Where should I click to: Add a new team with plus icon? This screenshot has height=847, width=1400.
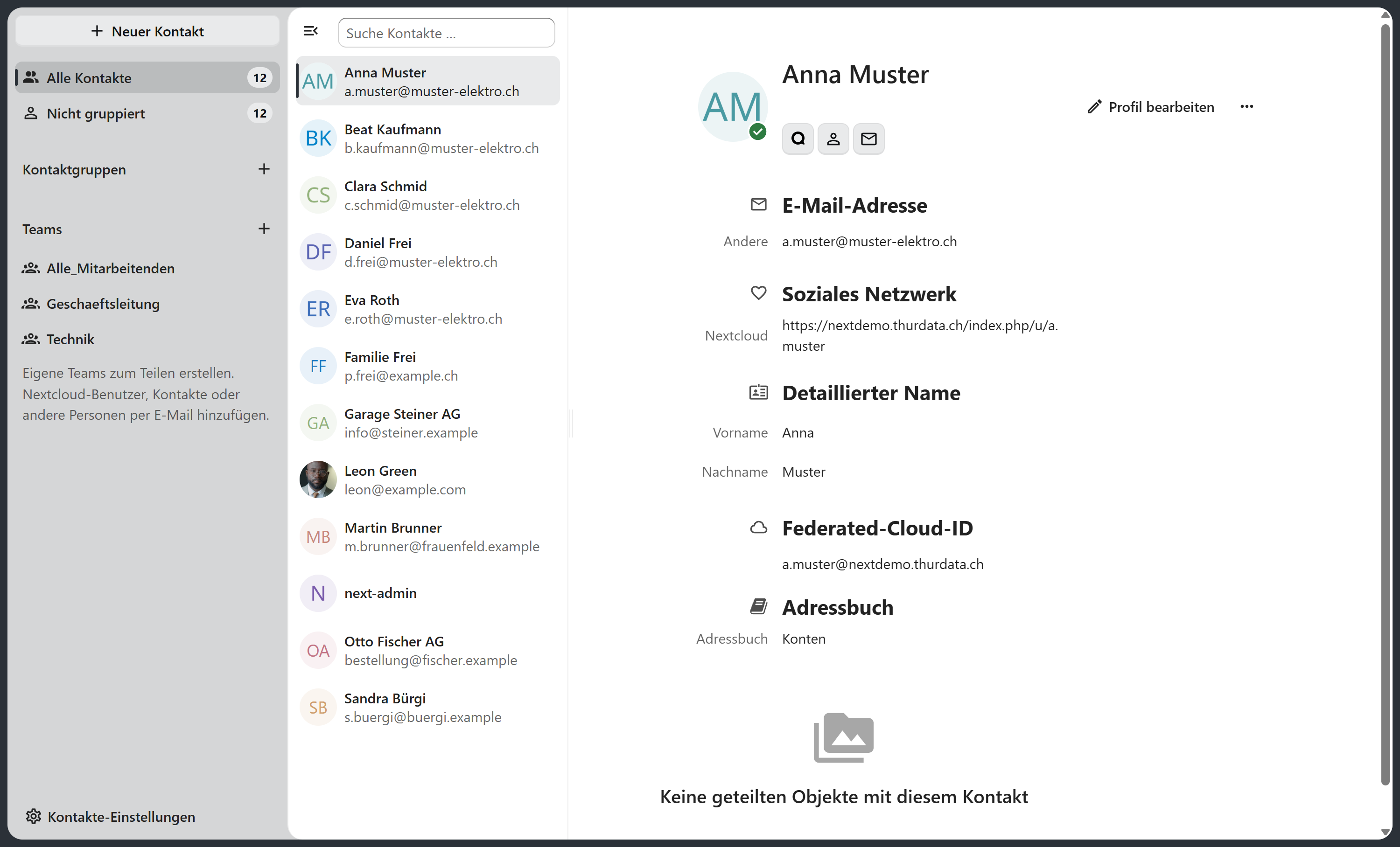coord(264,229)
